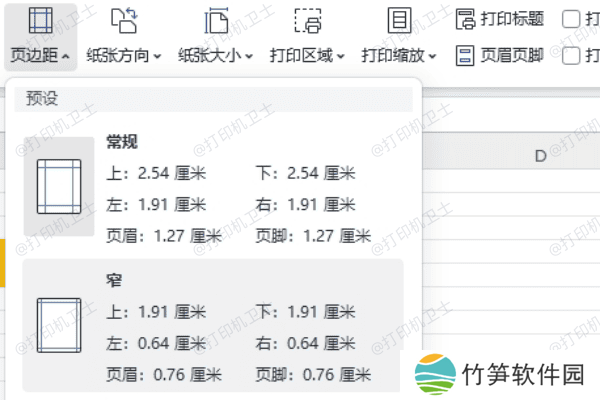Click 左: 0.64 厘米 value
Viewport: 600px width, 400px height.
tap(156, 343)
